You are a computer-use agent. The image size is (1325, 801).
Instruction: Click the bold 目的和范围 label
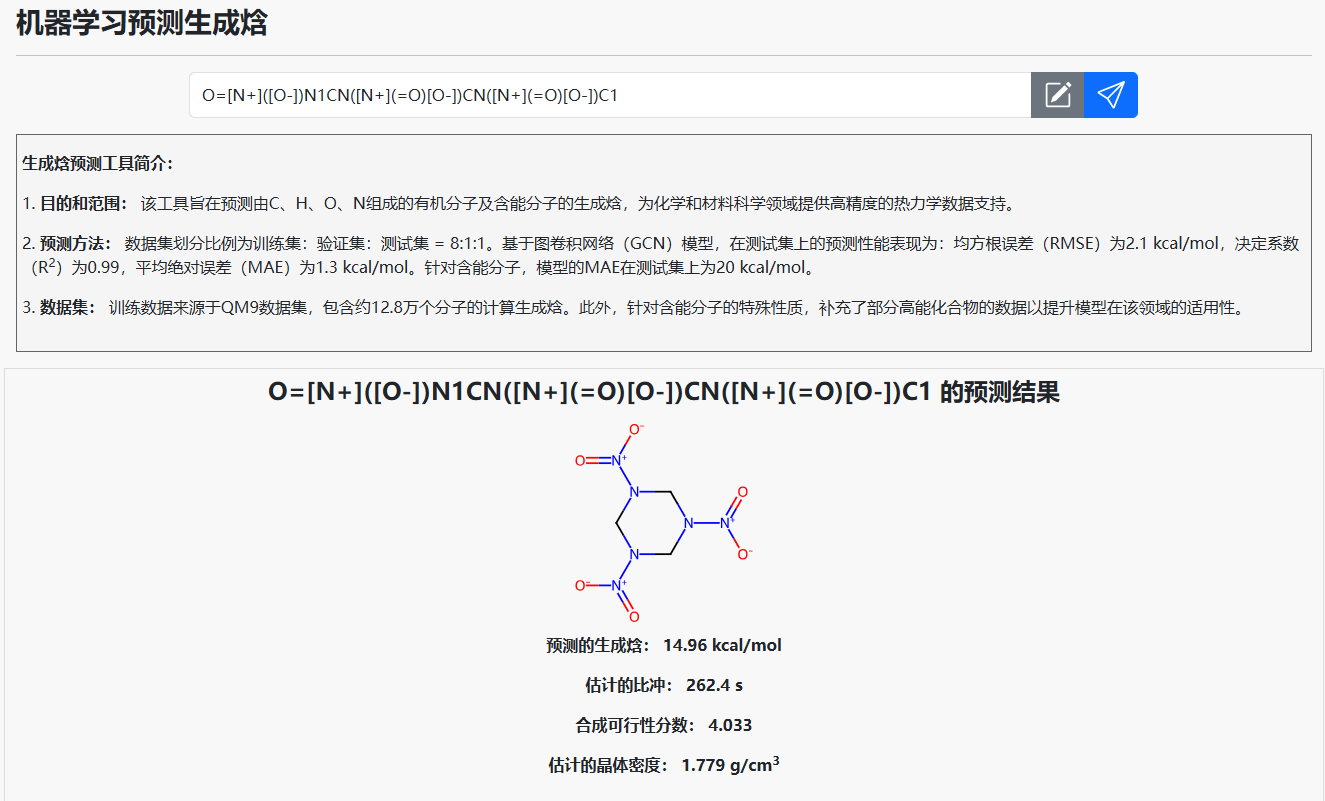click(x=83, y=204)
